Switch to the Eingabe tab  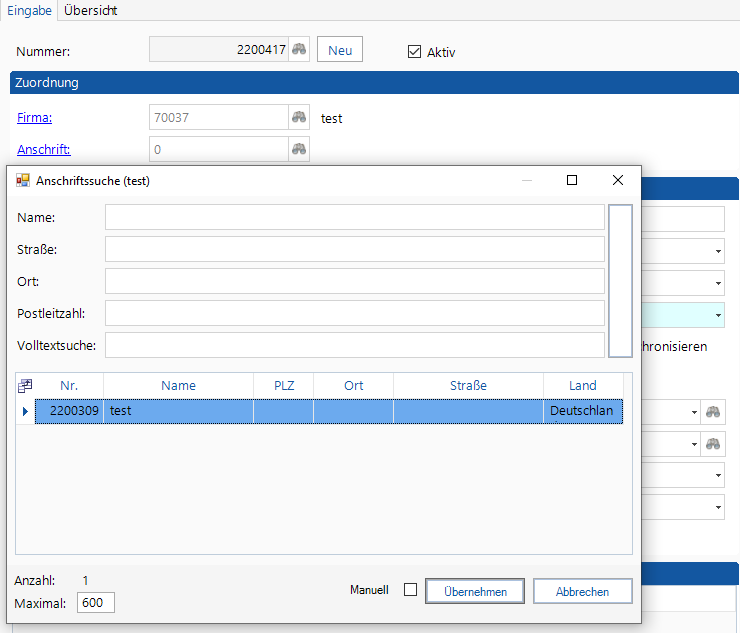click(x=29, y=10)
